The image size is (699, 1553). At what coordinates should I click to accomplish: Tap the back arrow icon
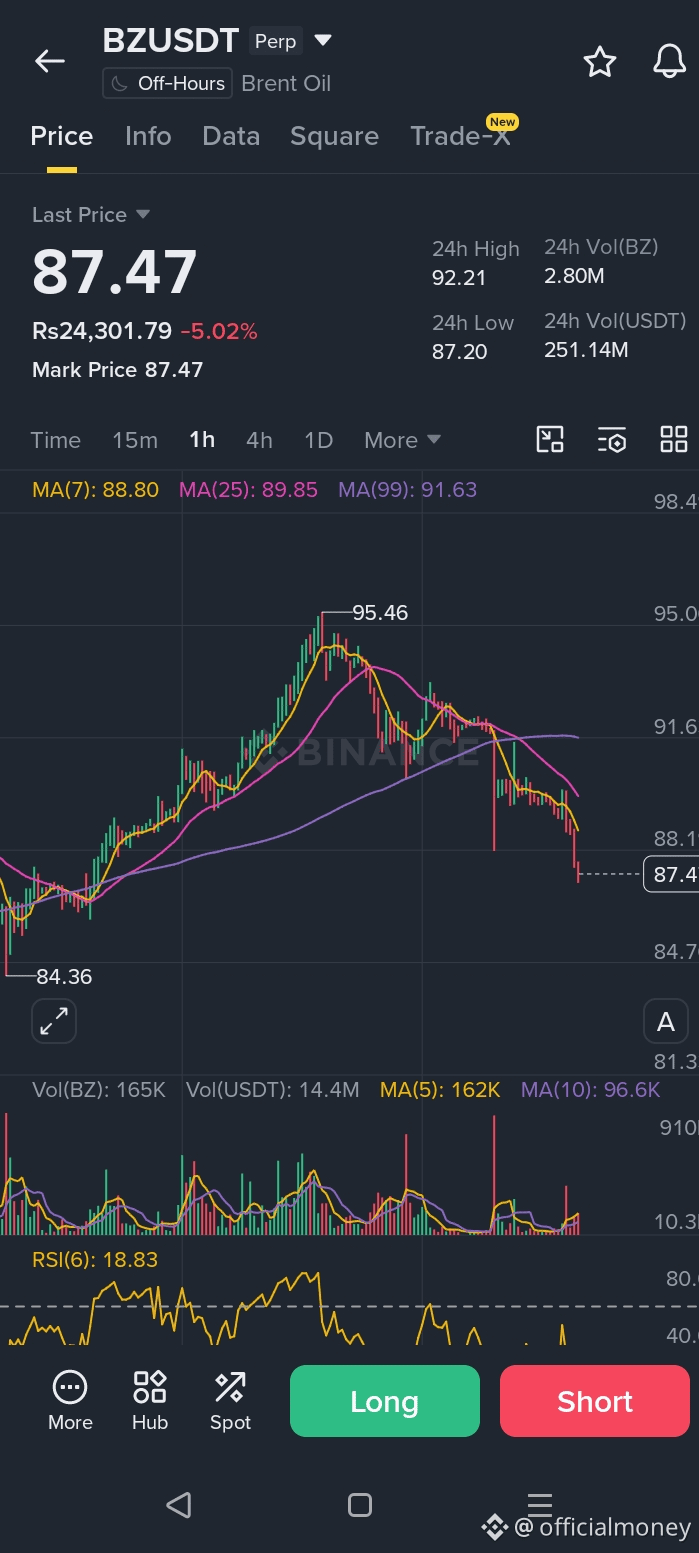tap(49, 61)
